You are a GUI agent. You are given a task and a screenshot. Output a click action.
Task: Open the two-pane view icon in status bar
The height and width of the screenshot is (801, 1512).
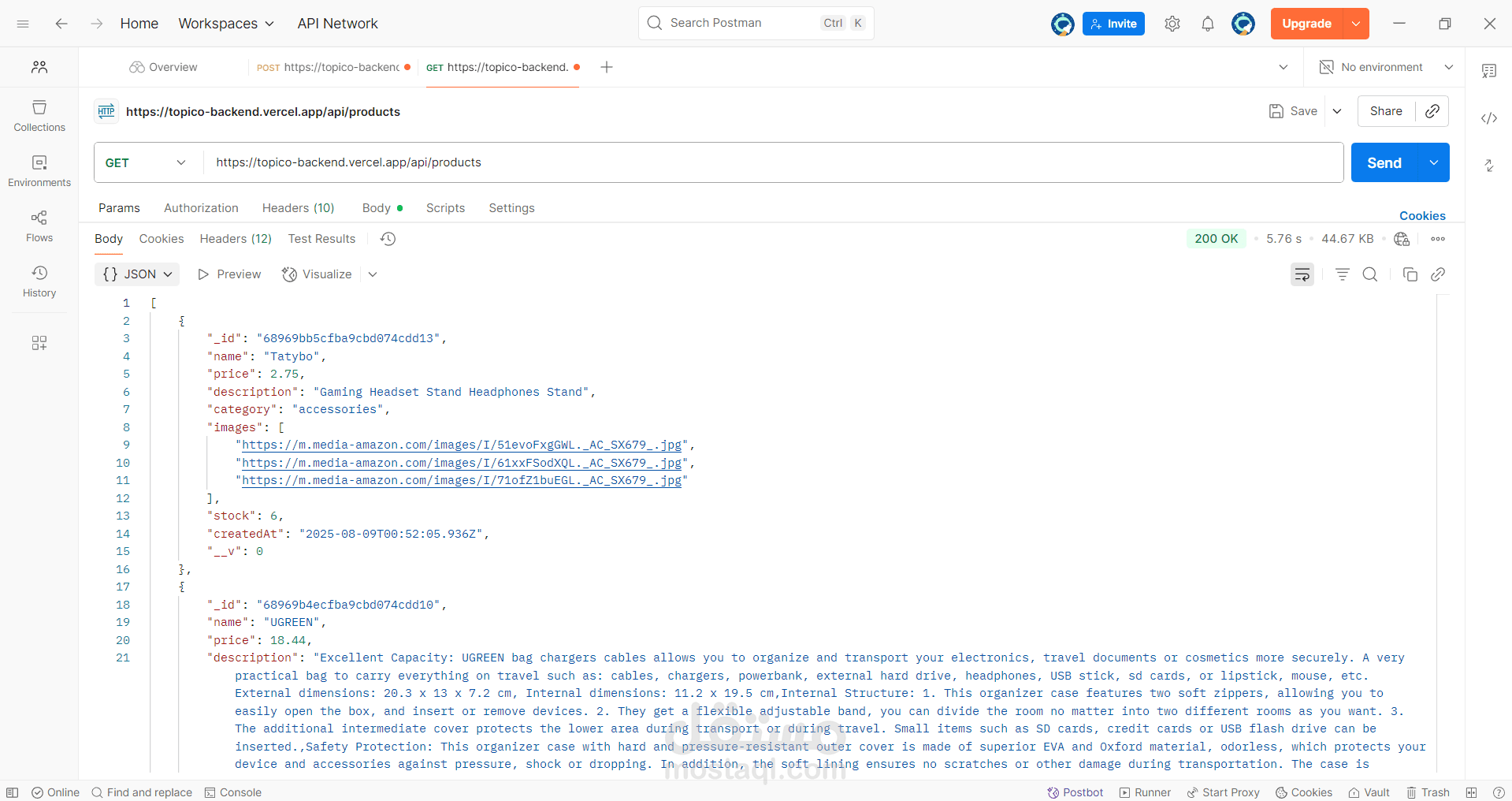click(x=1471, y=792)
